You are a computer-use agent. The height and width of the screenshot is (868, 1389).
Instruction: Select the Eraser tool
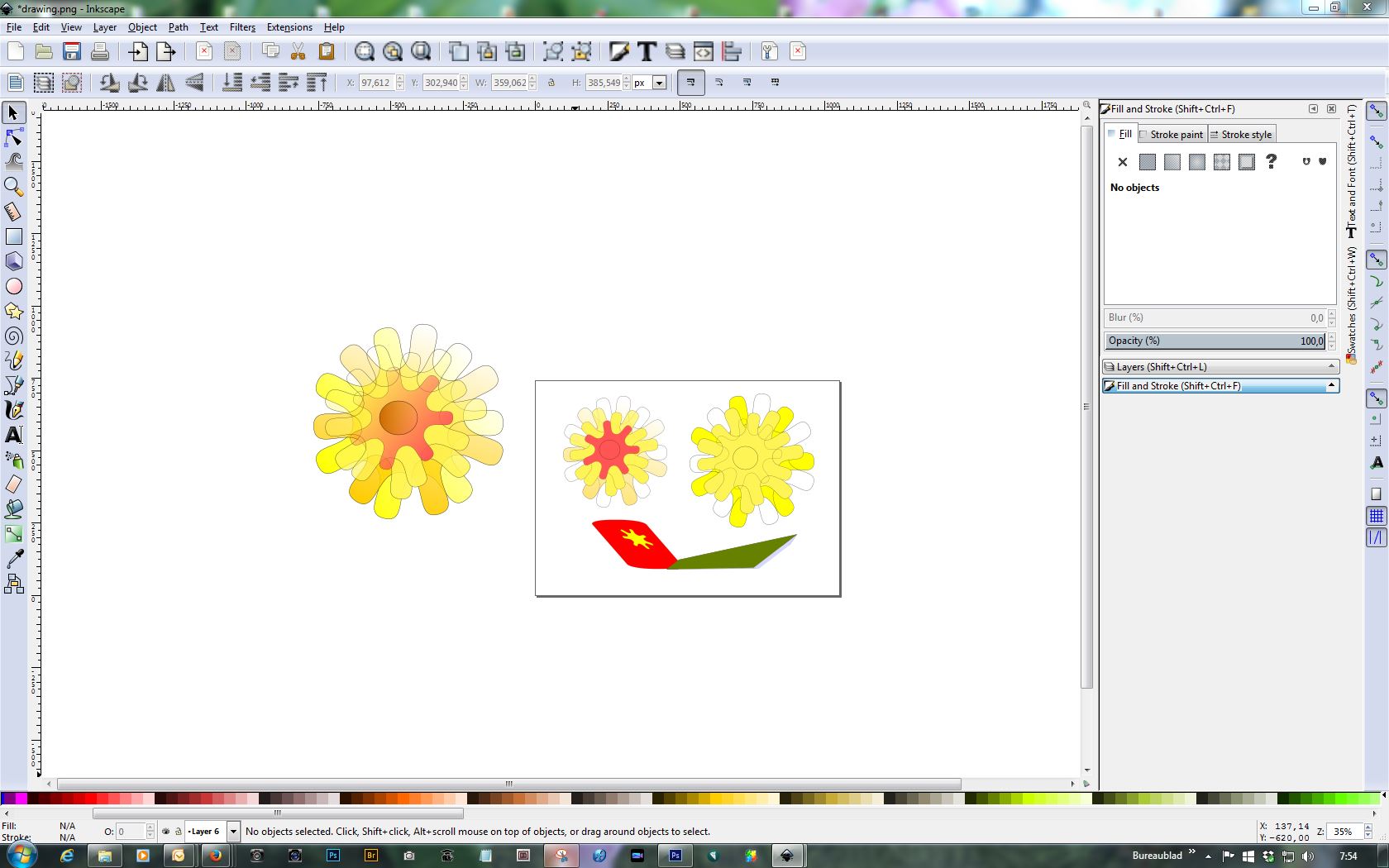(13, 484)
